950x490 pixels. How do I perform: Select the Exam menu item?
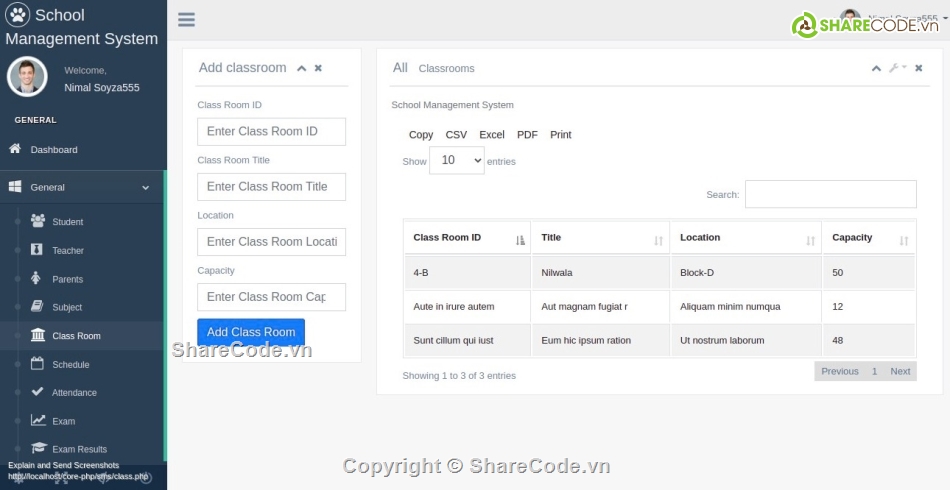63,421
